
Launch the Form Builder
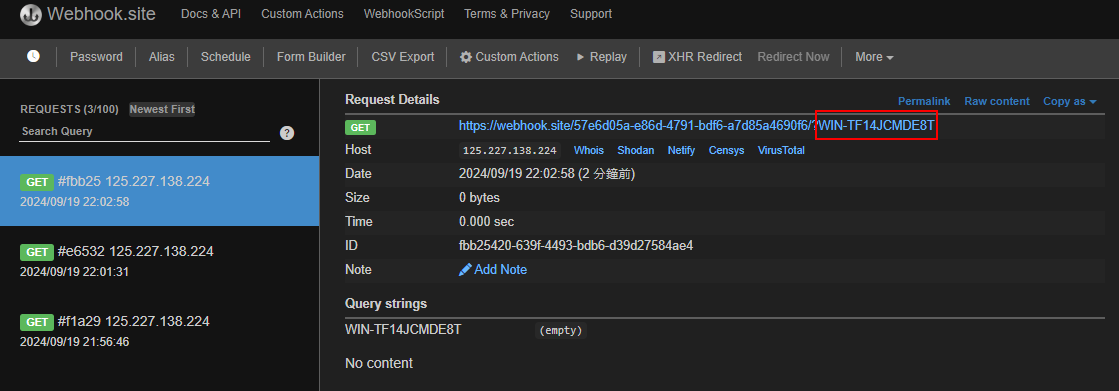311,57
